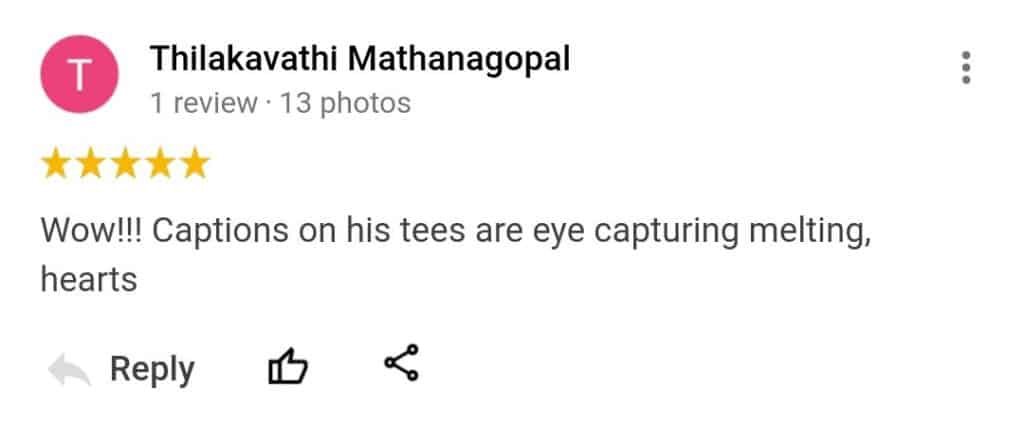Click the third yellow rating star
This screenshot has height=445, width=1024.
125,163
